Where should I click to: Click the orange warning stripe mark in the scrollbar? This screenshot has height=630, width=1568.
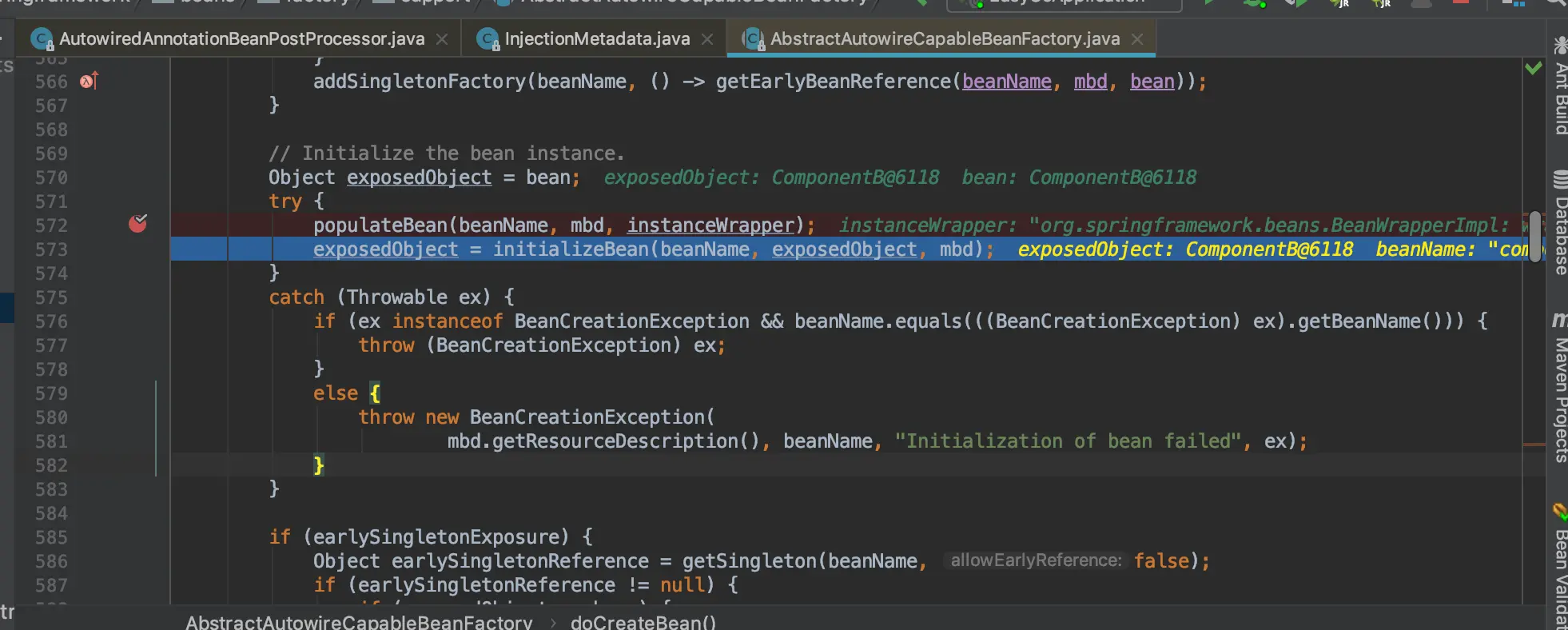point(1534,445)
